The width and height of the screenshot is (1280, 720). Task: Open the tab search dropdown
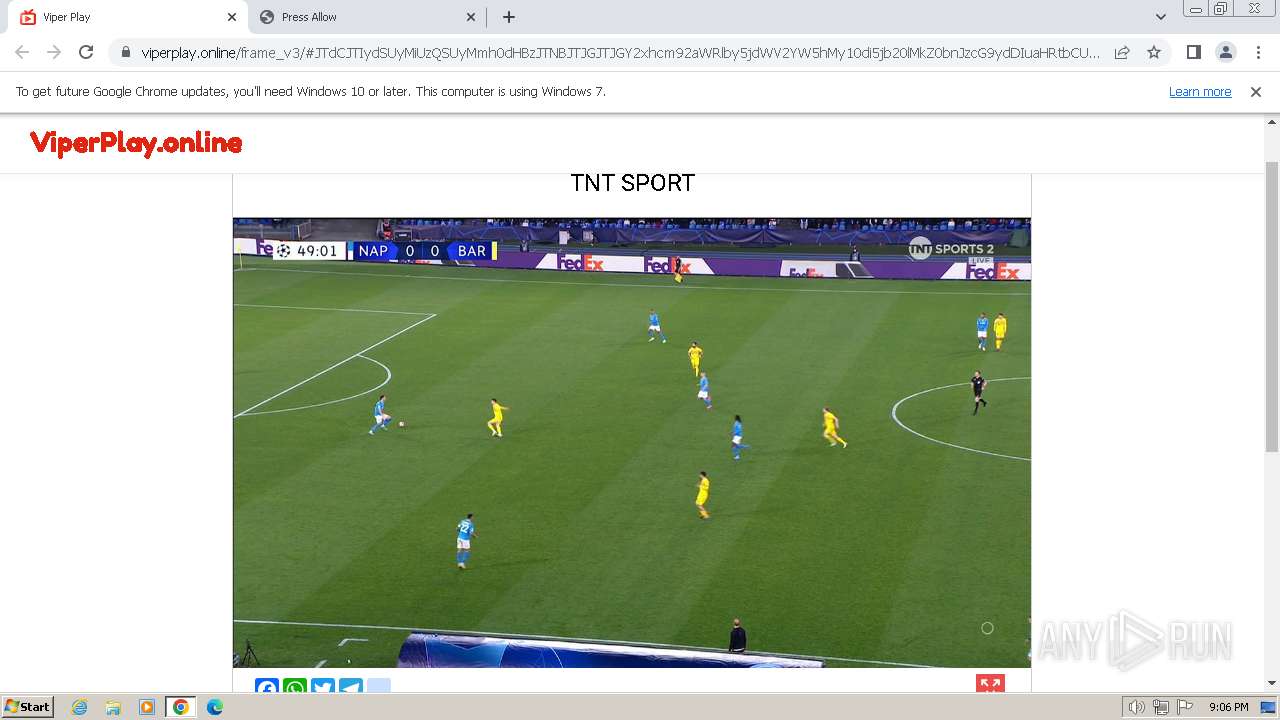point(1160,17)
